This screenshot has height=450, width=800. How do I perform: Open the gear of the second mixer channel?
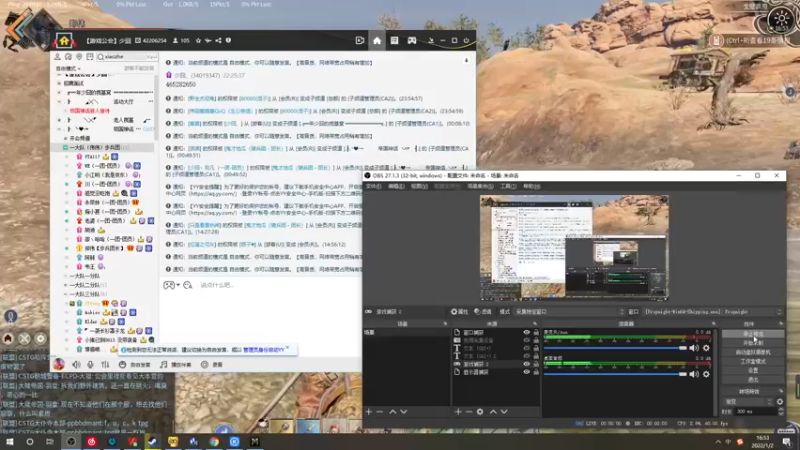click(706, 374)
